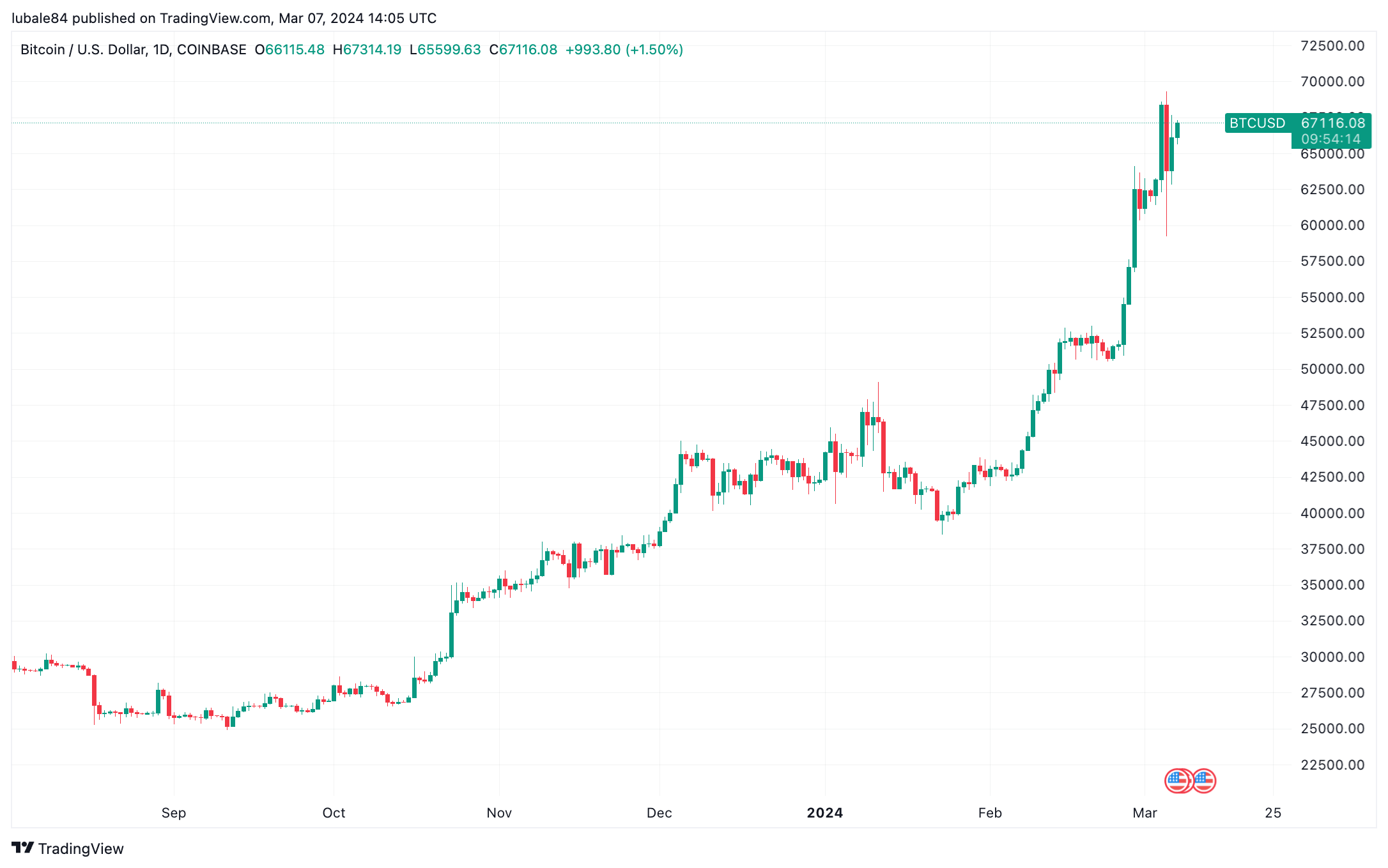Select the 09:54:14 candle countdown timer

coord(1331,139)
